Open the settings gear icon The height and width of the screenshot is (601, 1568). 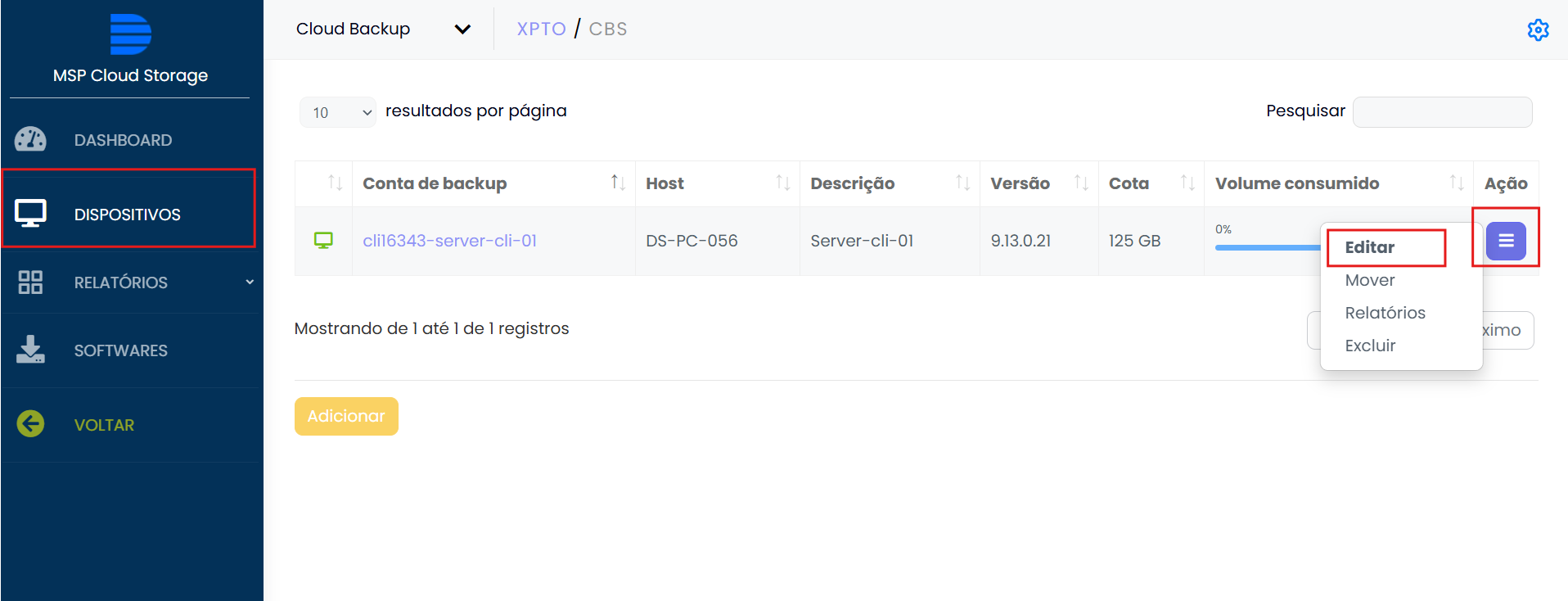click(1538, 29)
